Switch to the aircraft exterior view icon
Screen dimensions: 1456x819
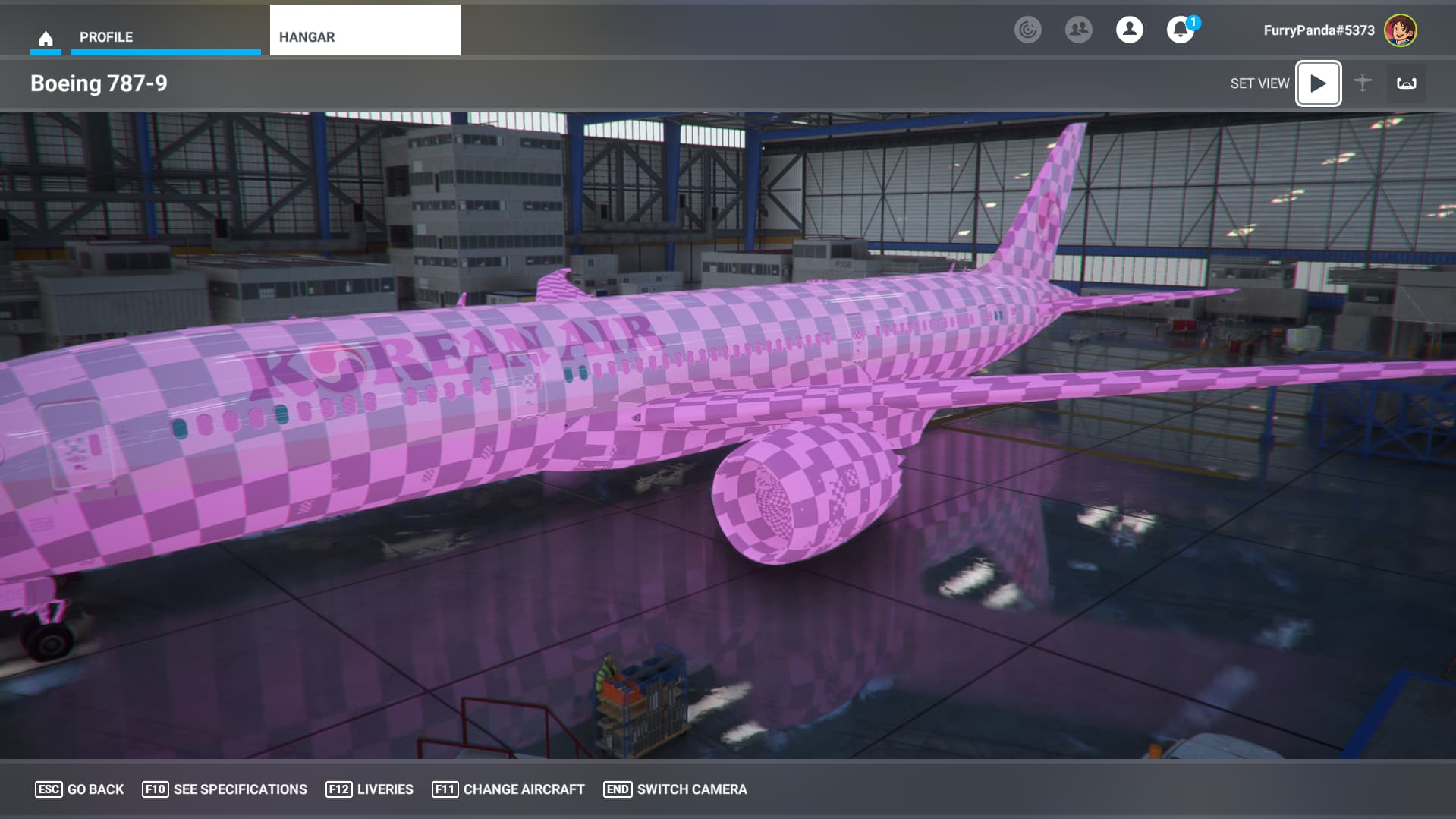tap(1363, 83)
